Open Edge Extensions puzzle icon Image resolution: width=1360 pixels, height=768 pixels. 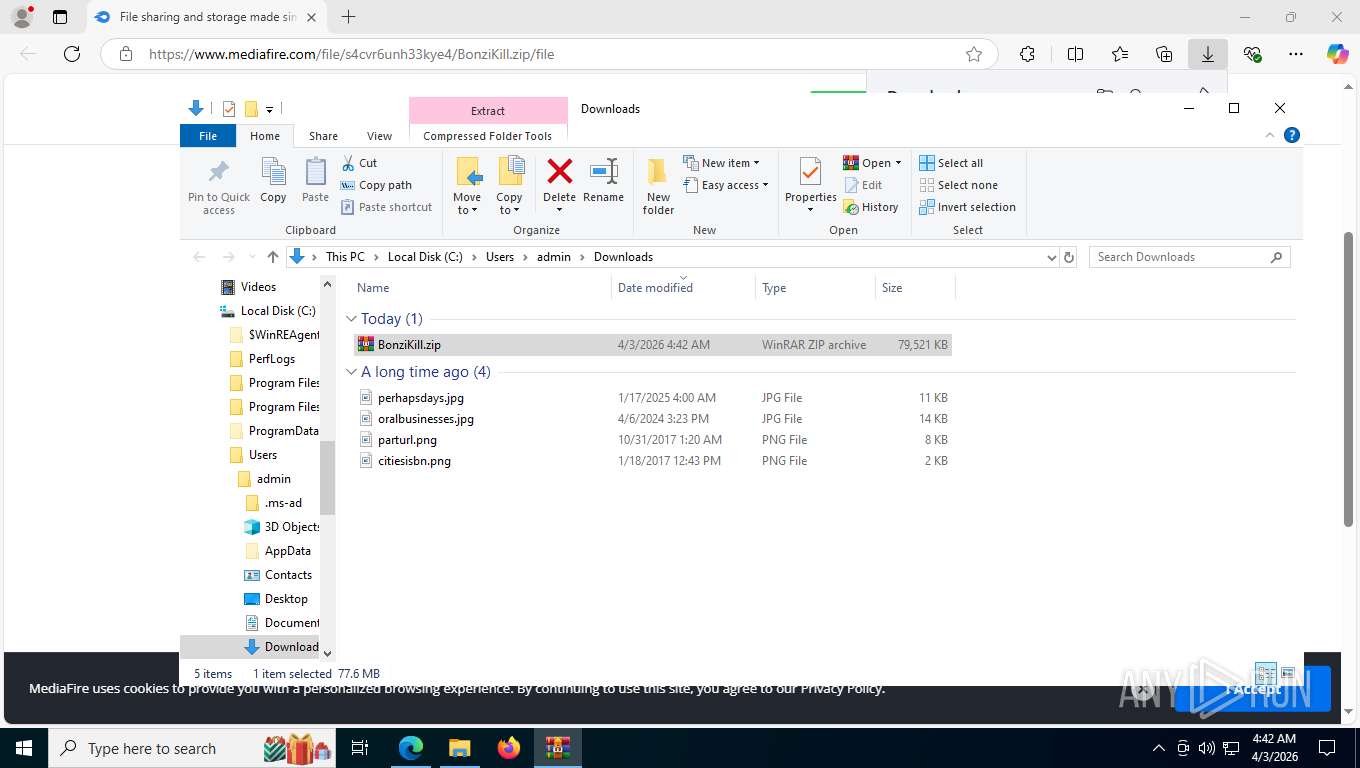click(x=1027, y=54)
